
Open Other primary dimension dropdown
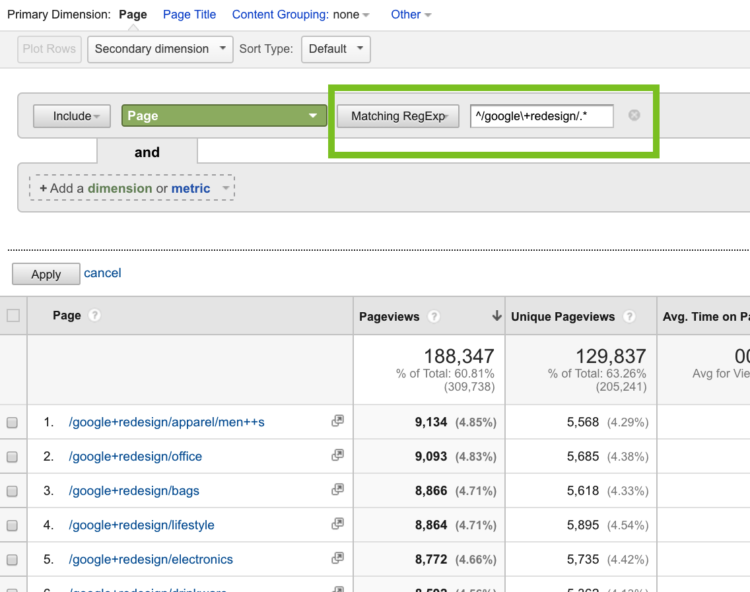pyautogui.click(x=411, y=15)
